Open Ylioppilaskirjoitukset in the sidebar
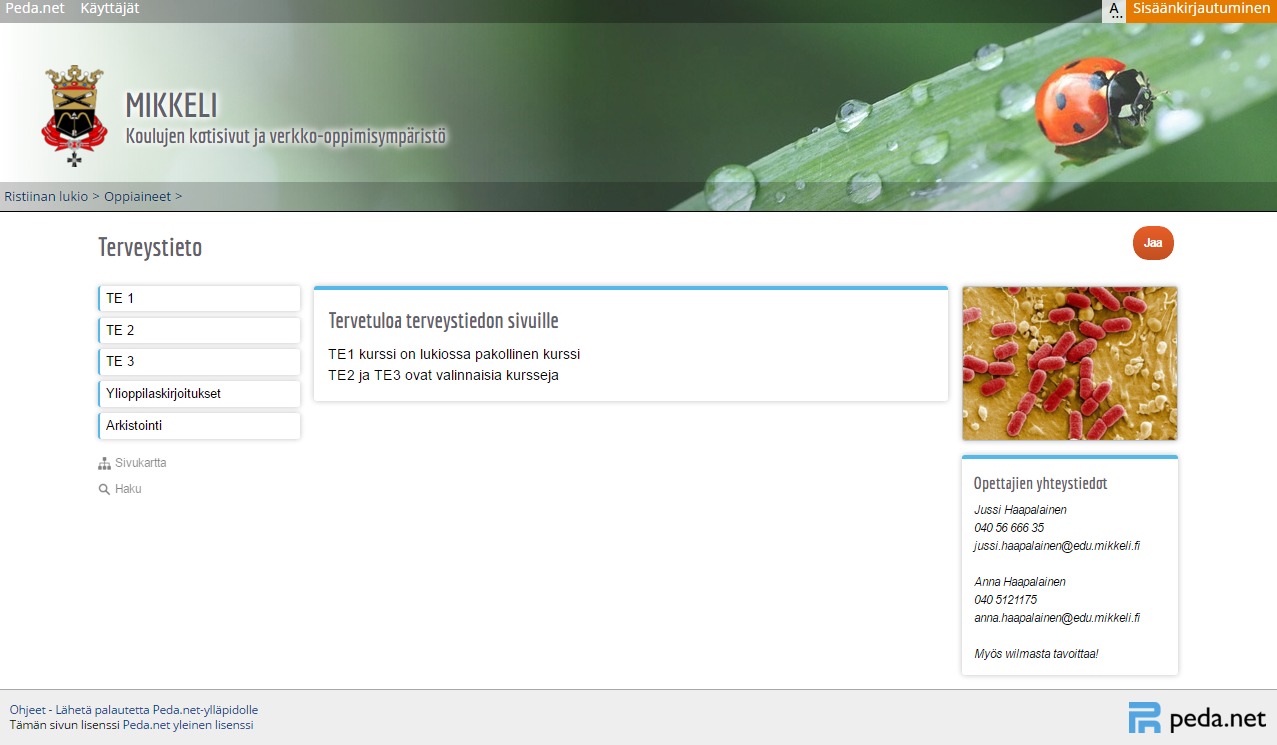This screenshot has width=1277, height=745. coord(200,394)
